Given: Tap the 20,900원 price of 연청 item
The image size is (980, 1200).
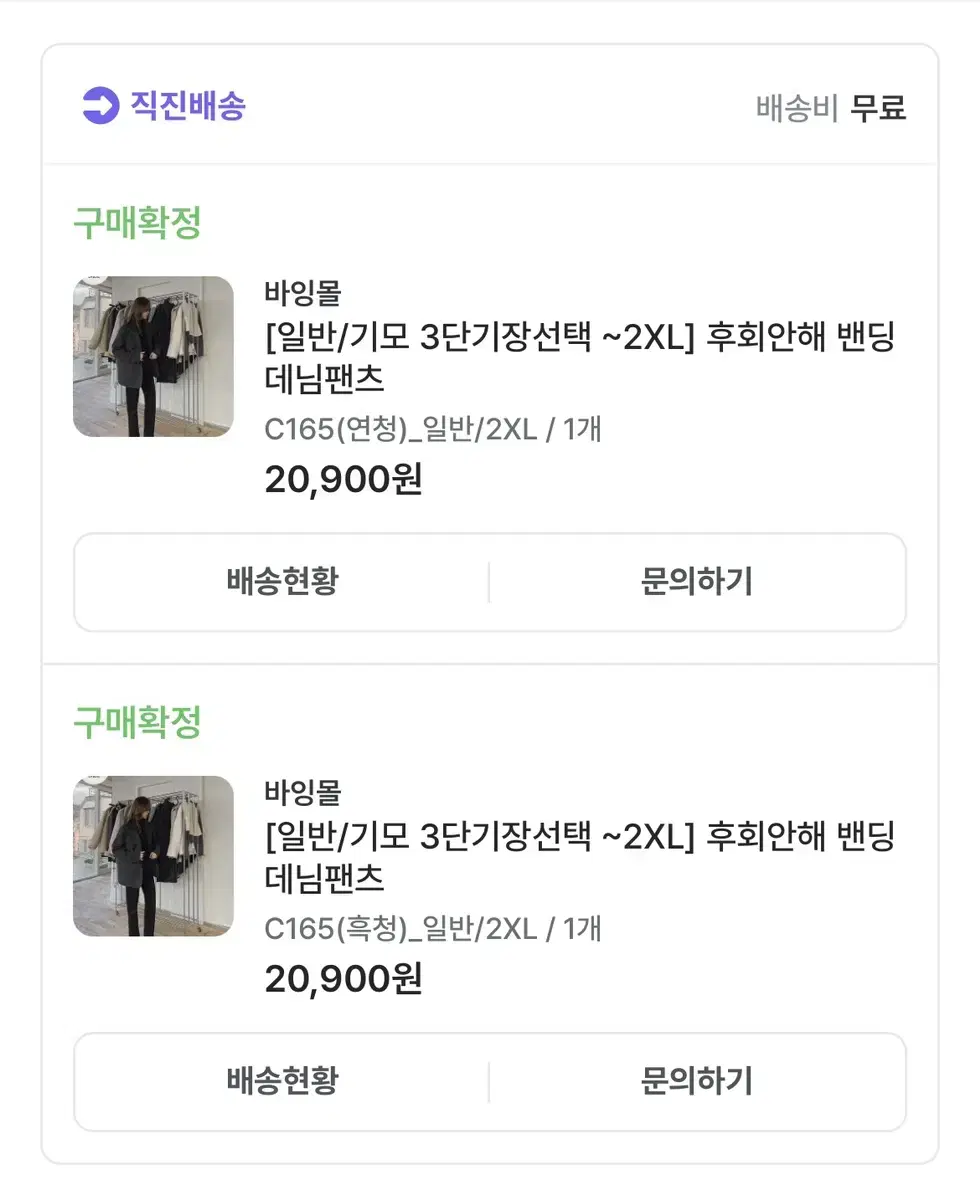Looking at the screenshot, I should click(344, 480).
